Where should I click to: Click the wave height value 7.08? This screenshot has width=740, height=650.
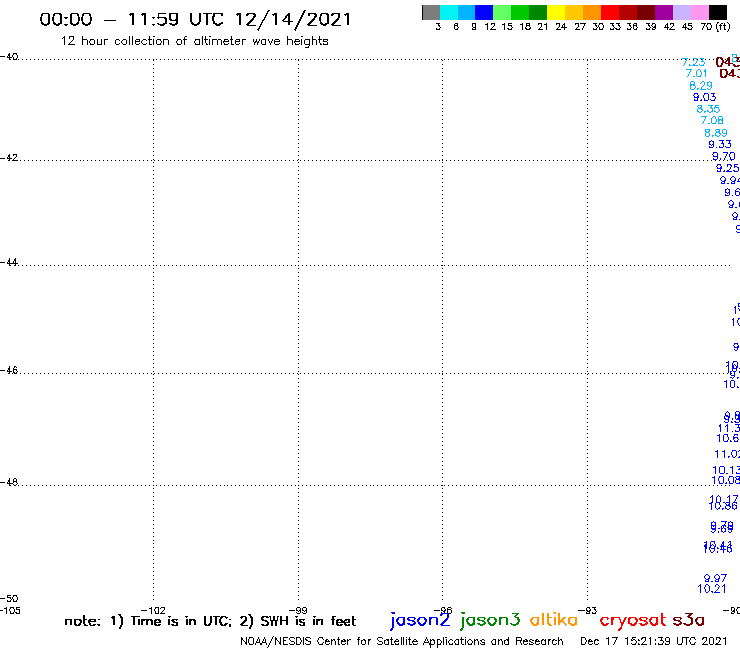click(x=712, y=120)
